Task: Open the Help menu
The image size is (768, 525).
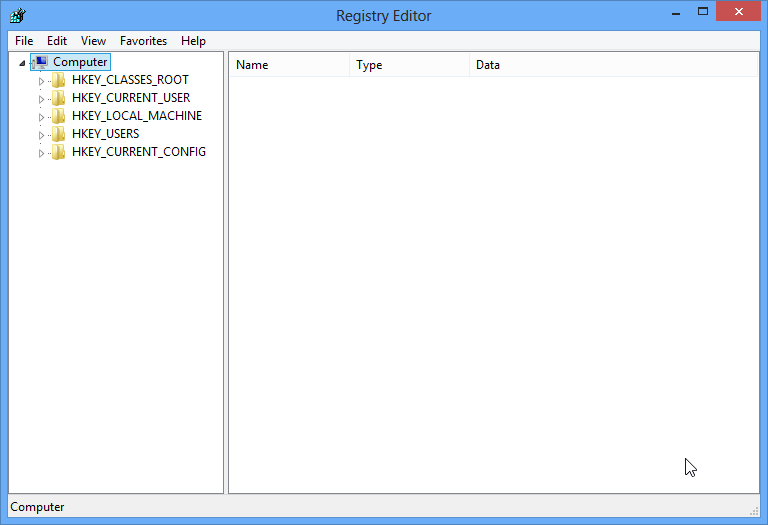Action: (193, 41)
